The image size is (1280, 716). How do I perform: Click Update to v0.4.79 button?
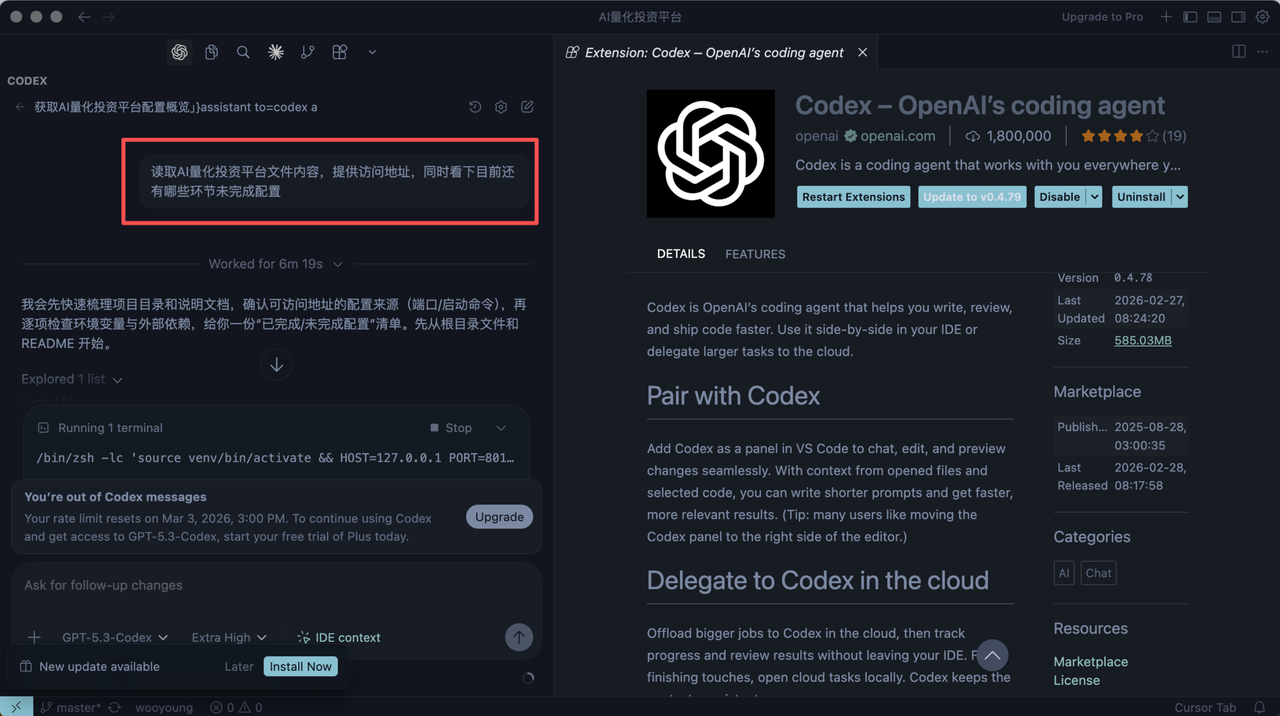tap(972, 197)
